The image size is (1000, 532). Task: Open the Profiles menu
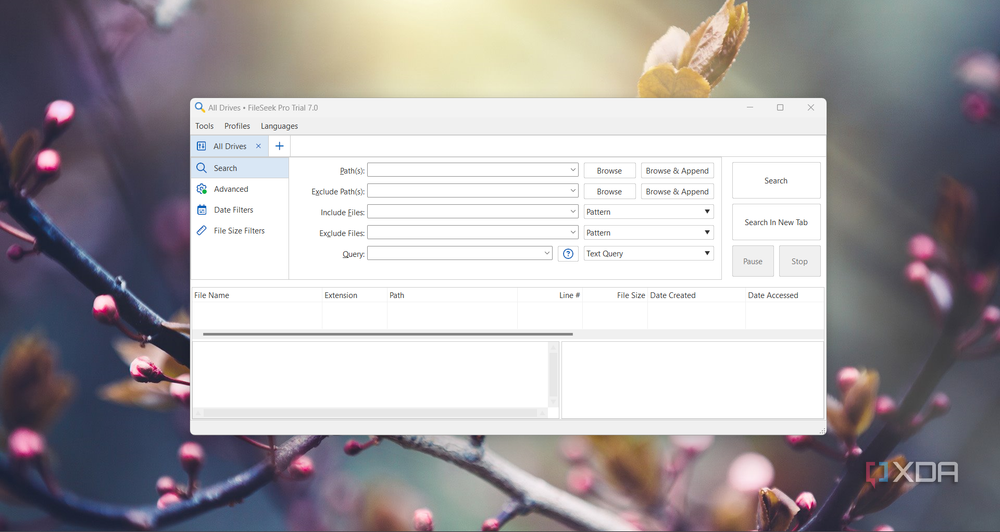point(237,126)
